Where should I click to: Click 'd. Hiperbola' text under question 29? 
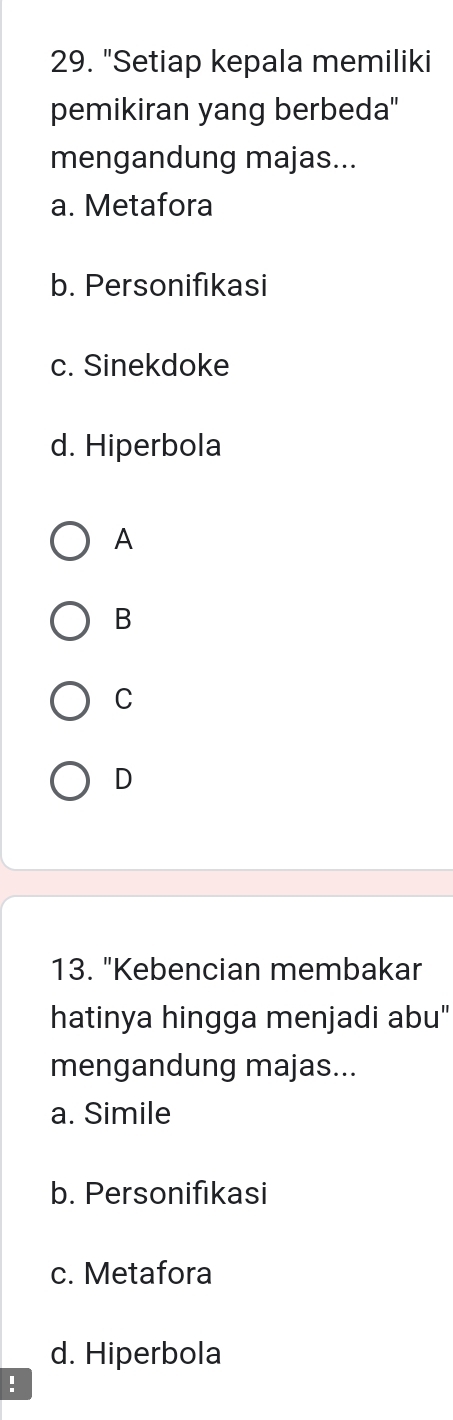click(x=135, y=446)
